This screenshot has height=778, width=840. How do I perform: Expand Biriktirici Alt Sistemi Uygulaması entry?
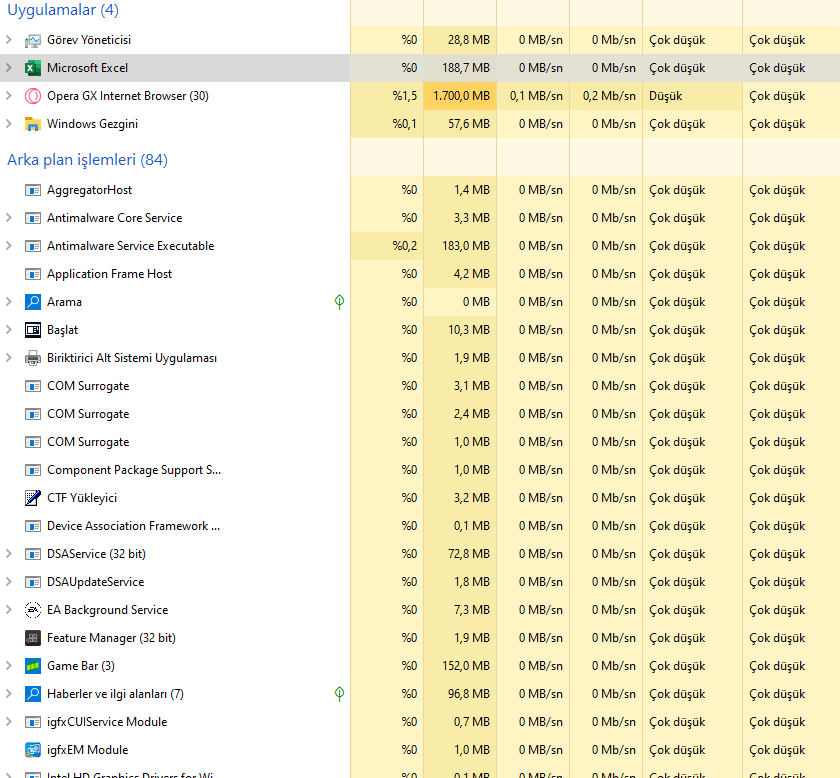[9, 357]
